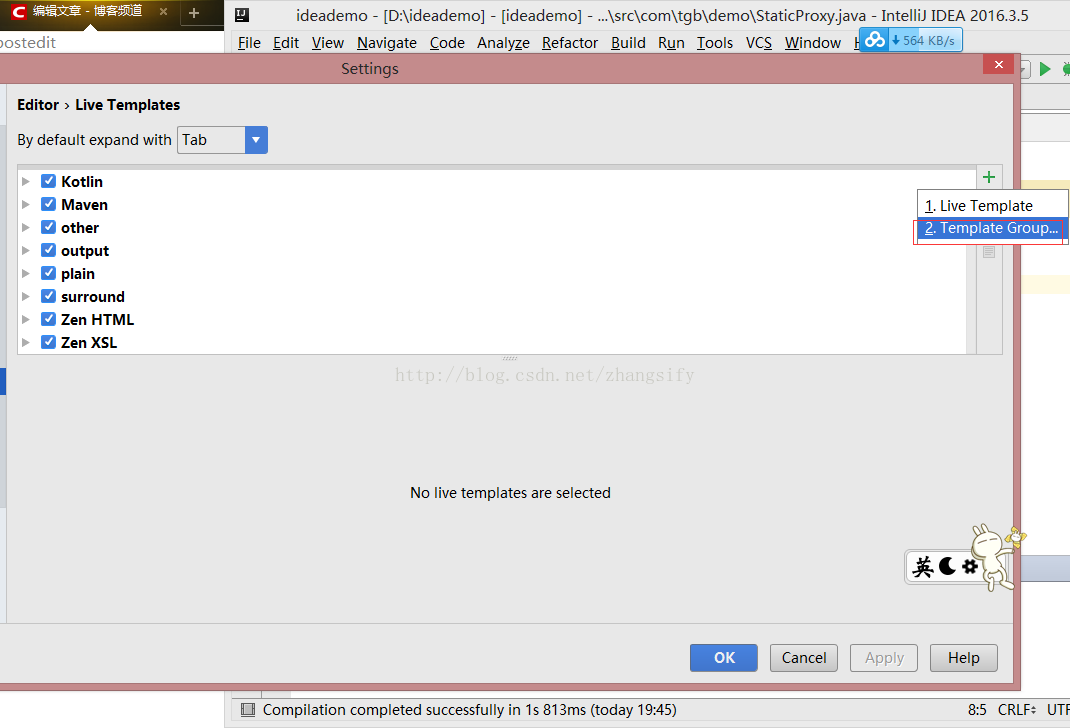
Task: Click the Help button
Action: 964,658
